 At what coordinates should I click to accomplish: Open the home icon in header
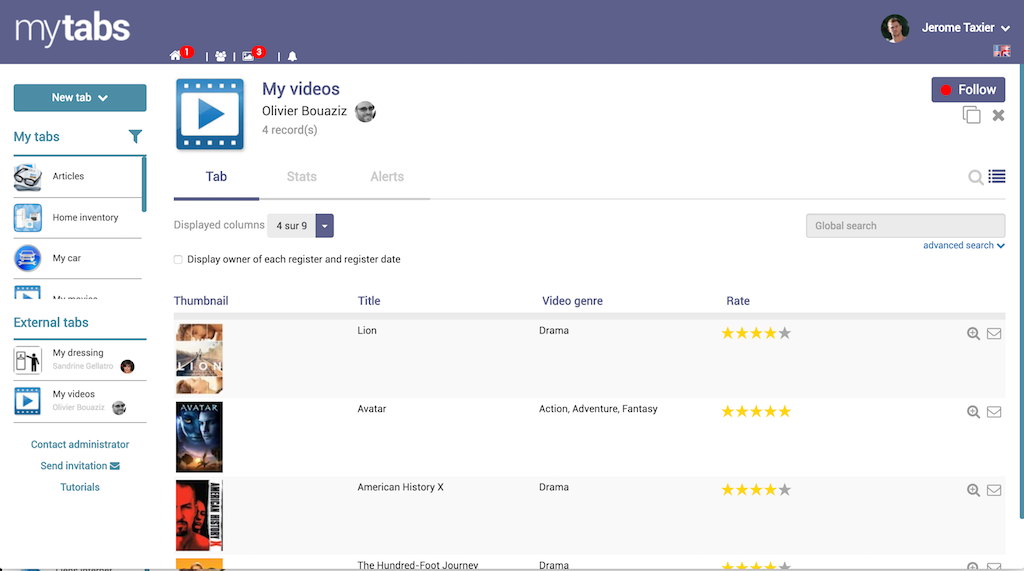175,56
